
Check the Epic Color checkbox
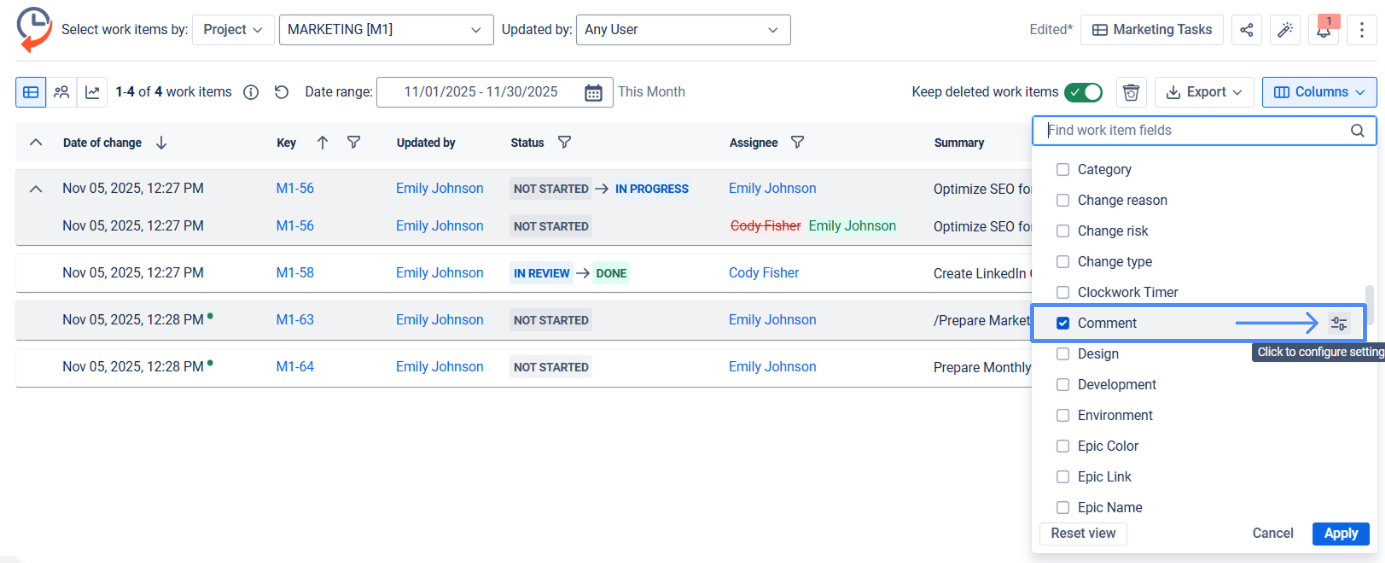(1063, 446)
